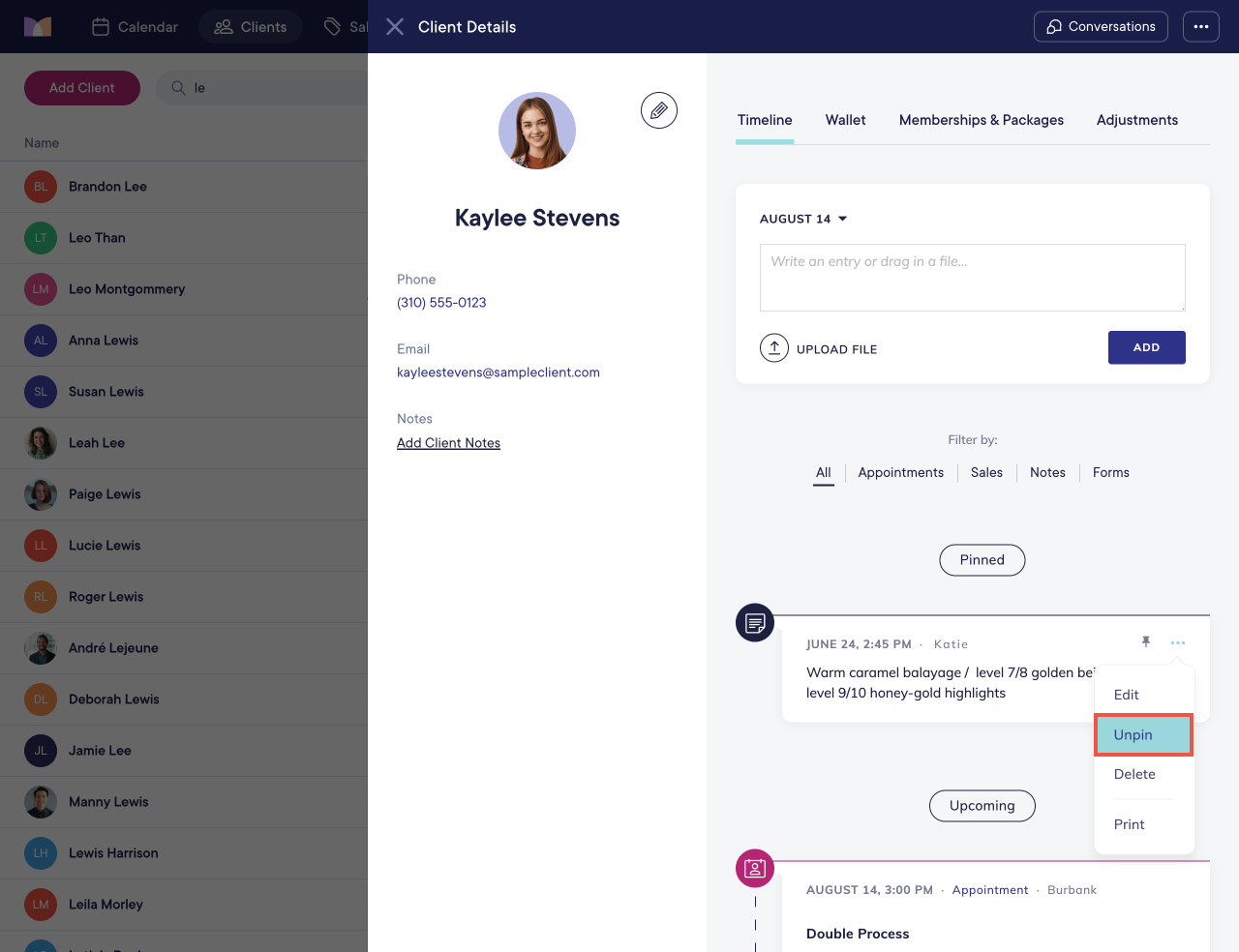
Task: Select Brandon Lee in client list
Action: coord(184,187)
